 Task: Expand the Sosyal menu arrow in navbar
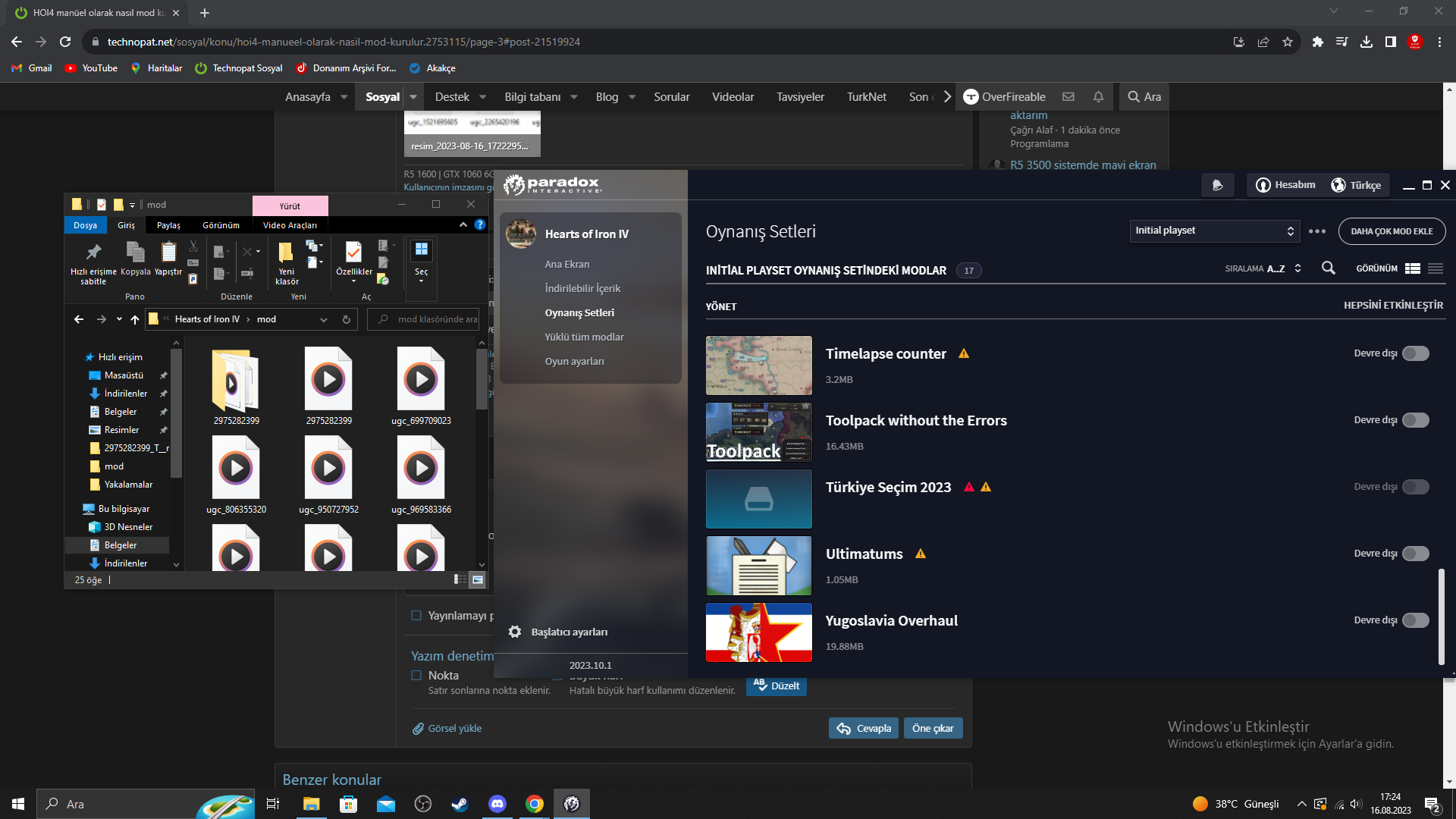tap(413, 97)
